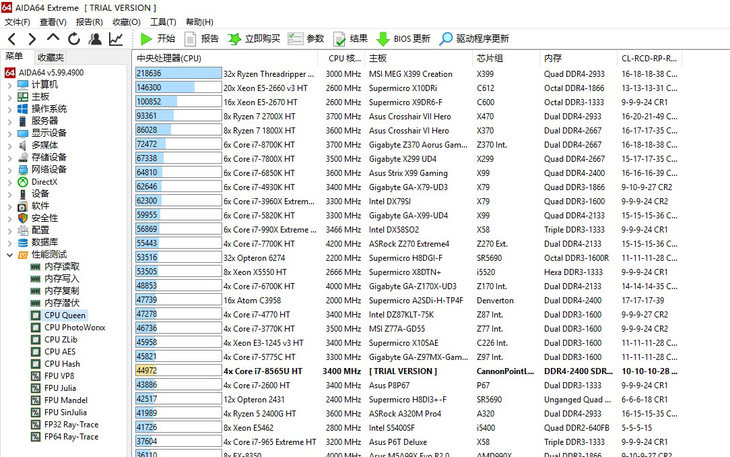Click the up-level arrow icon
Viewport: 730px width, 457px height.
tap(53, 38)
